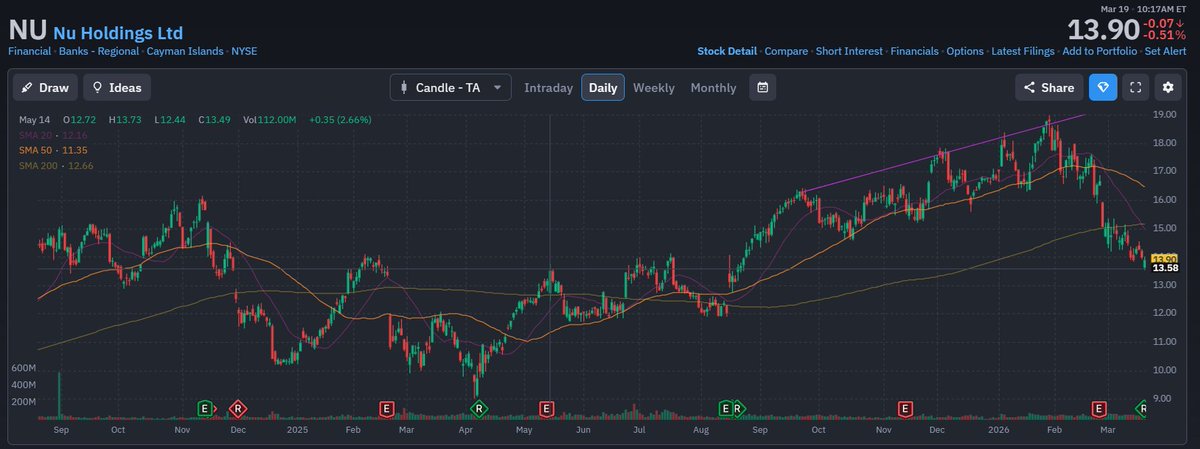Click the O12.72 open price readout
This screenshot has height=449, width=1200.
(x=79, y=120)
